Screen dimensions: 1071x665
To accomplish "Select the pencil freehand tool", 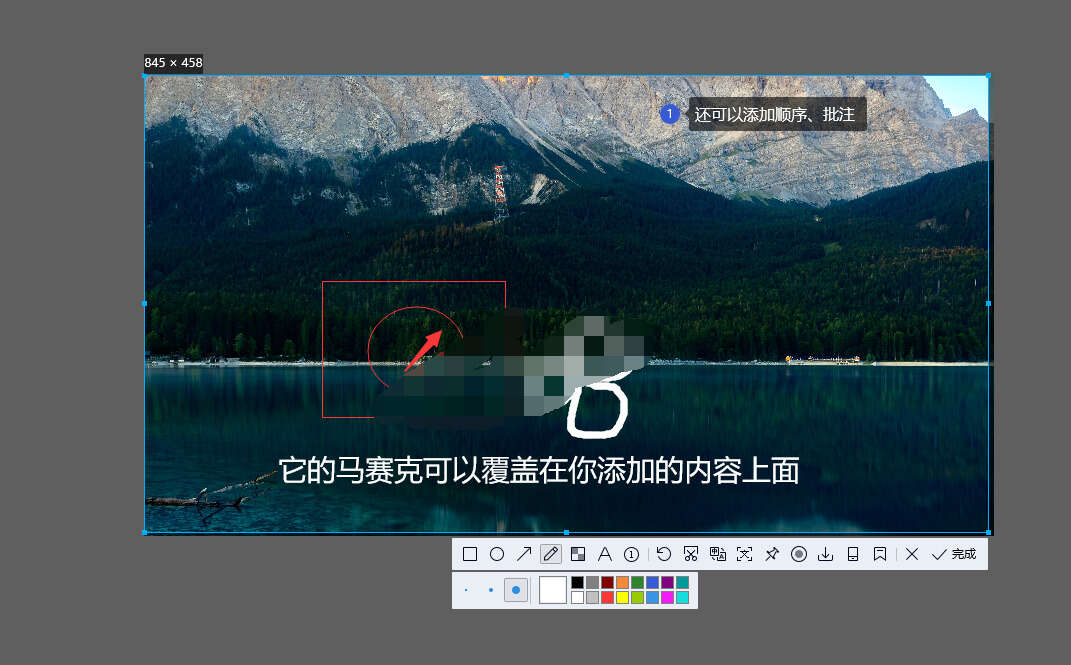I will pos(551,554).
